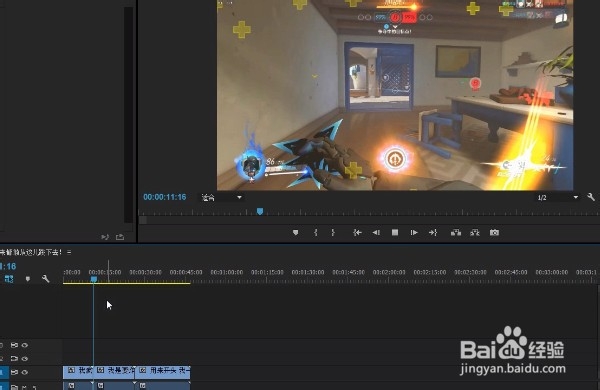
Task: Open the 1/2 playback resolution dropdown
Action: (557, 197)
